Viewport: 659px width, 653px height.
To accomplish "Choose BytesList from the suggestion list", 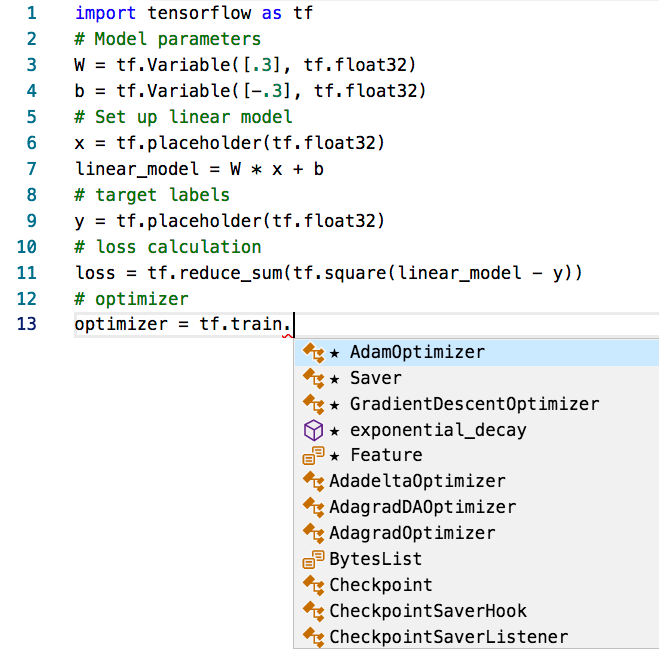I will 477,559.
